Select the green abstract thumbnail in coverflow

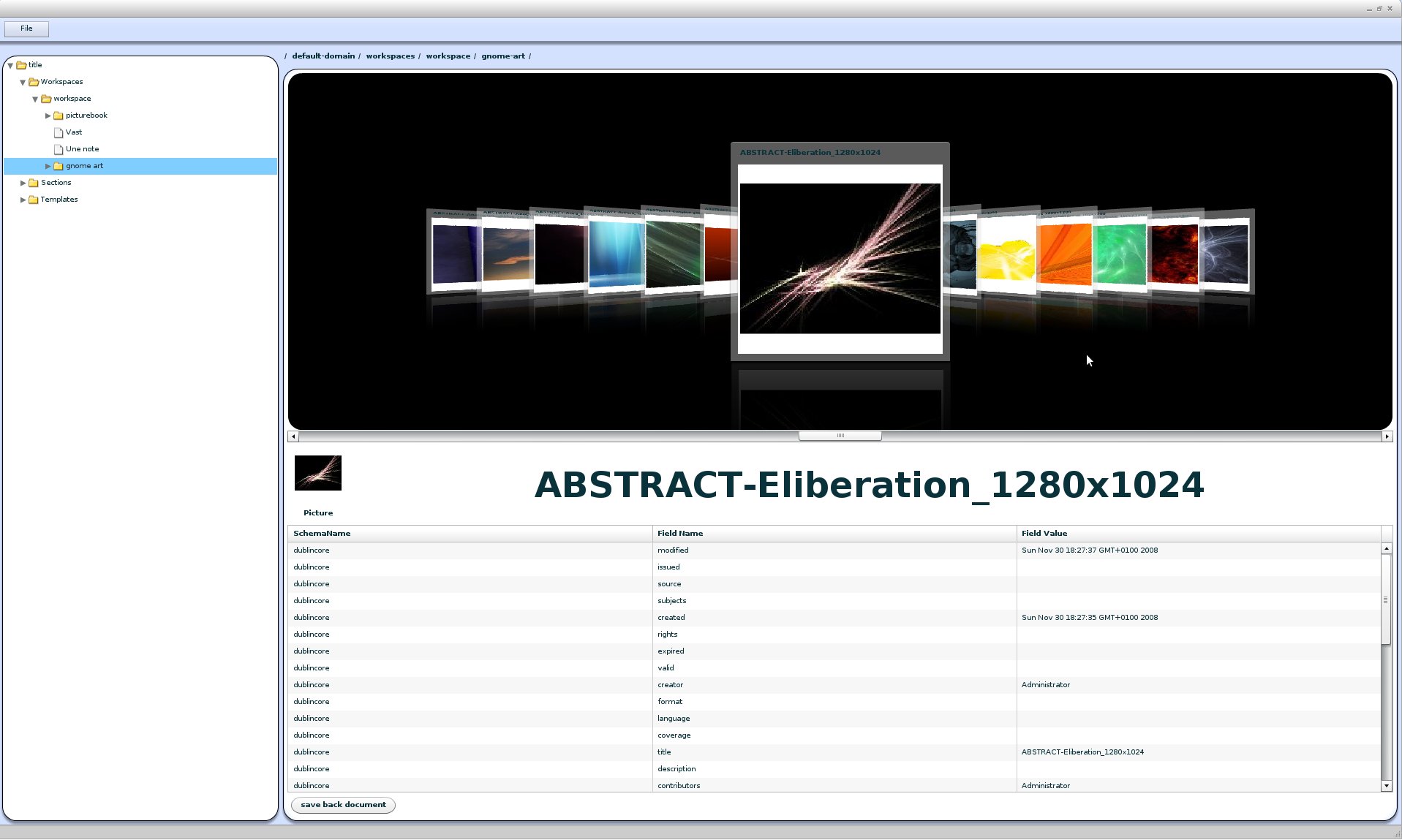[x=1120, y=254]
